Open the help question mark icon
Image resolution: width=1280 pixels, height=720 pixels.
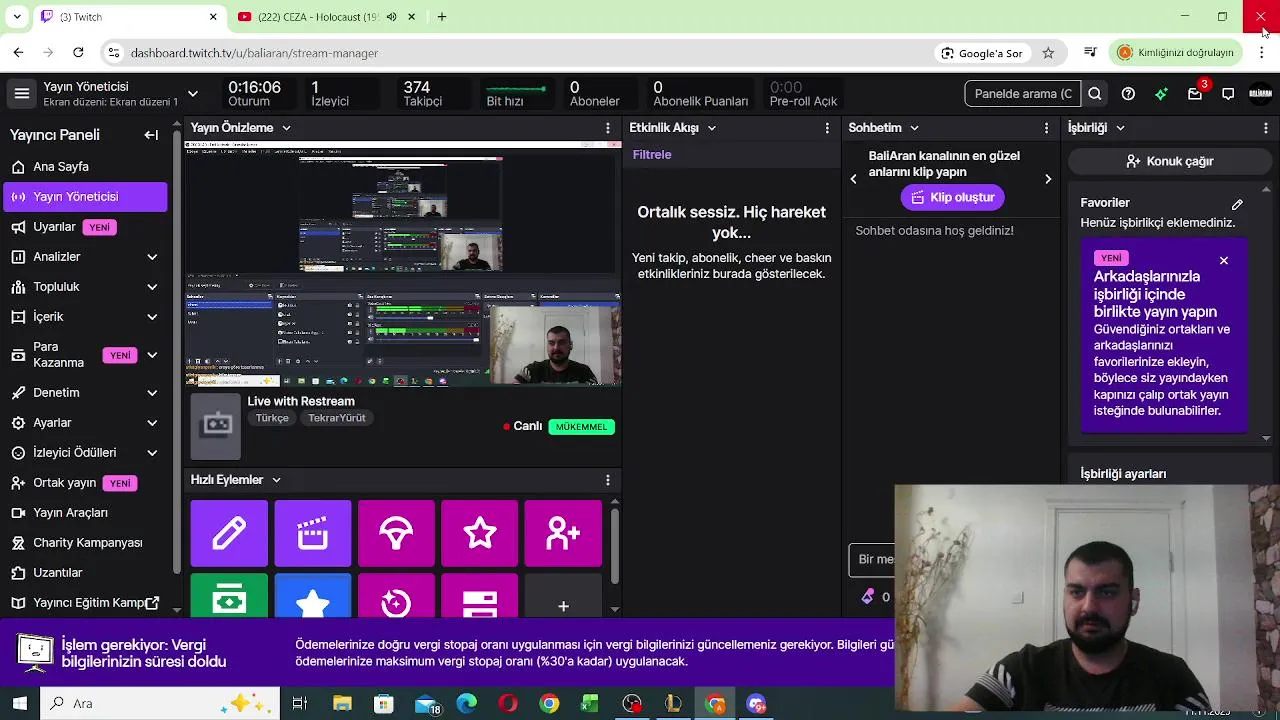(1128, 94)
